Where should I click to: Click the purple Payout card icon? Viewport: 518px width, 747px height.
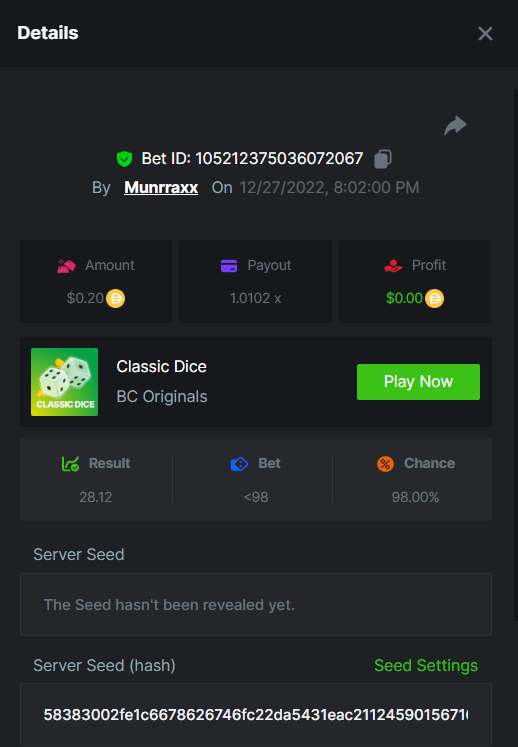point(229,266)
